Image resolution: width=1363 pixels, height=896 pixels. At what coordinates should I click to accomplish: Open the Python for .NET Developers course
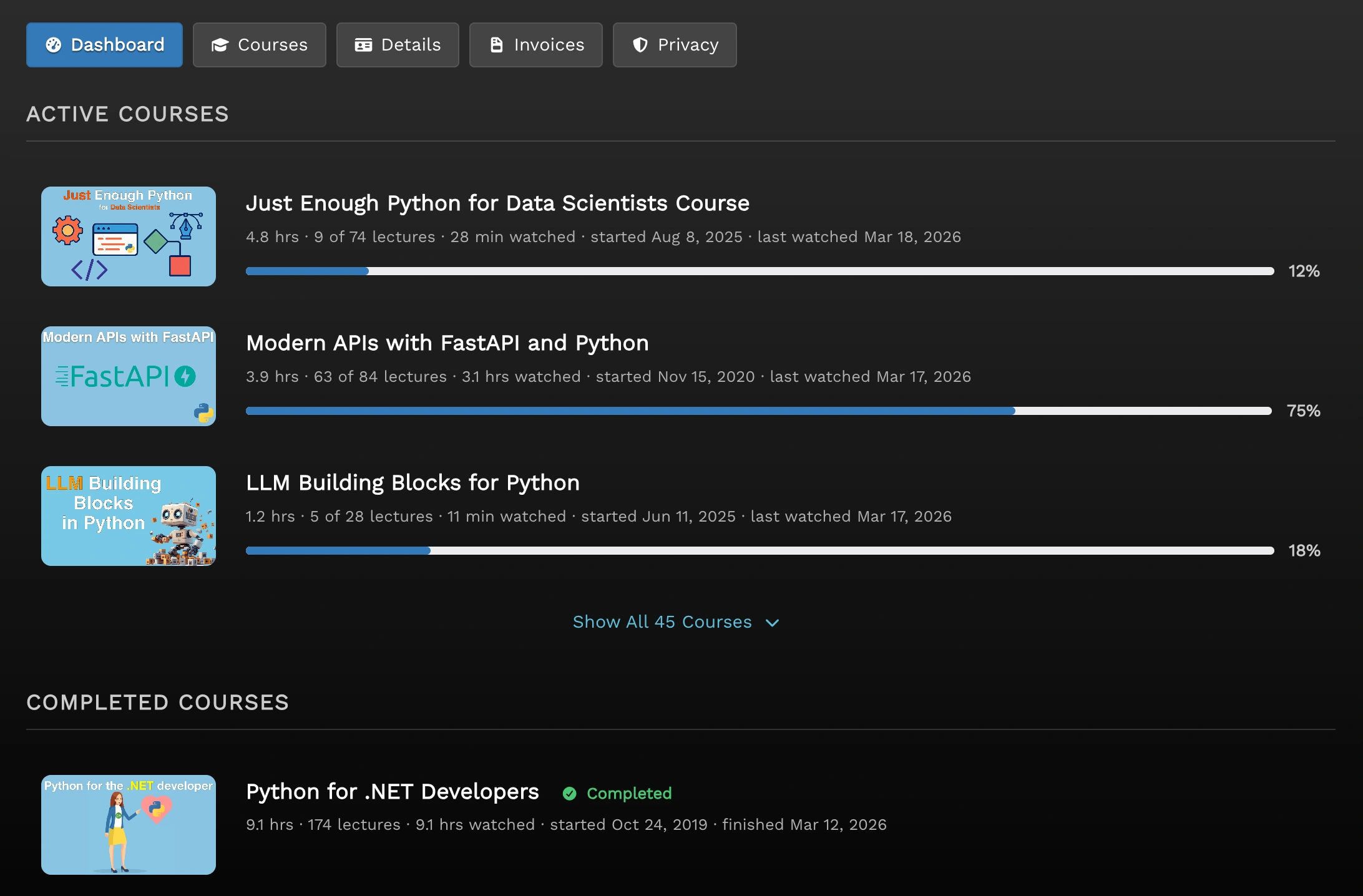393,791
